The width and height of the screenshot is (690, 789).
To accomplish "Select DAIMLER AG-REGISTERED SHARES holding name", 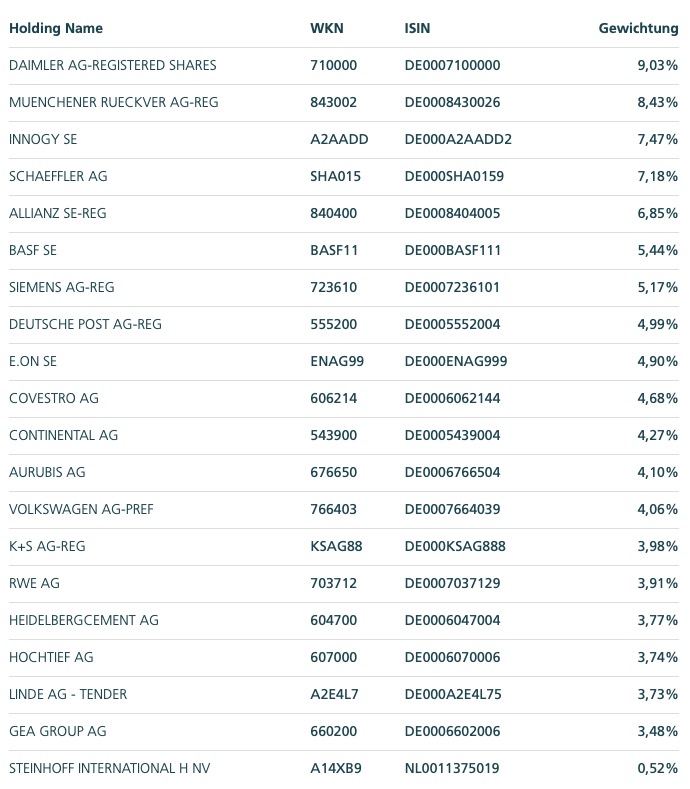I will click(x=113, y=65).
